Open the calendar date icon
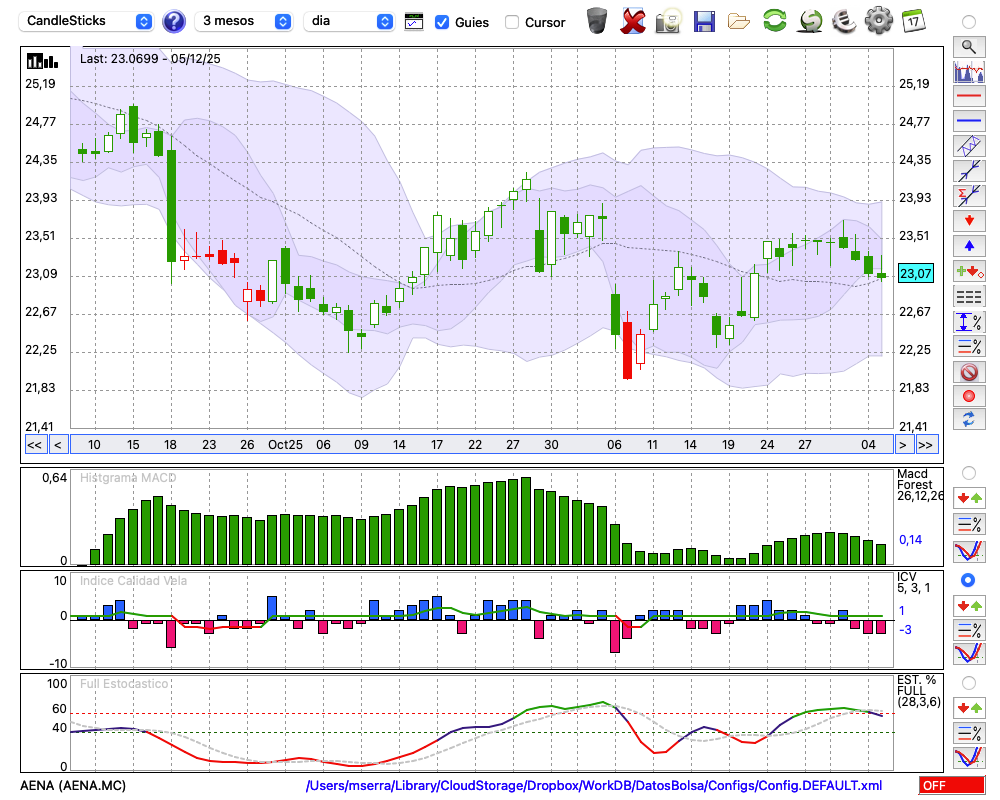Image resolution: width=1000 pixels, height=800 pixels. [x=912, y=20]
